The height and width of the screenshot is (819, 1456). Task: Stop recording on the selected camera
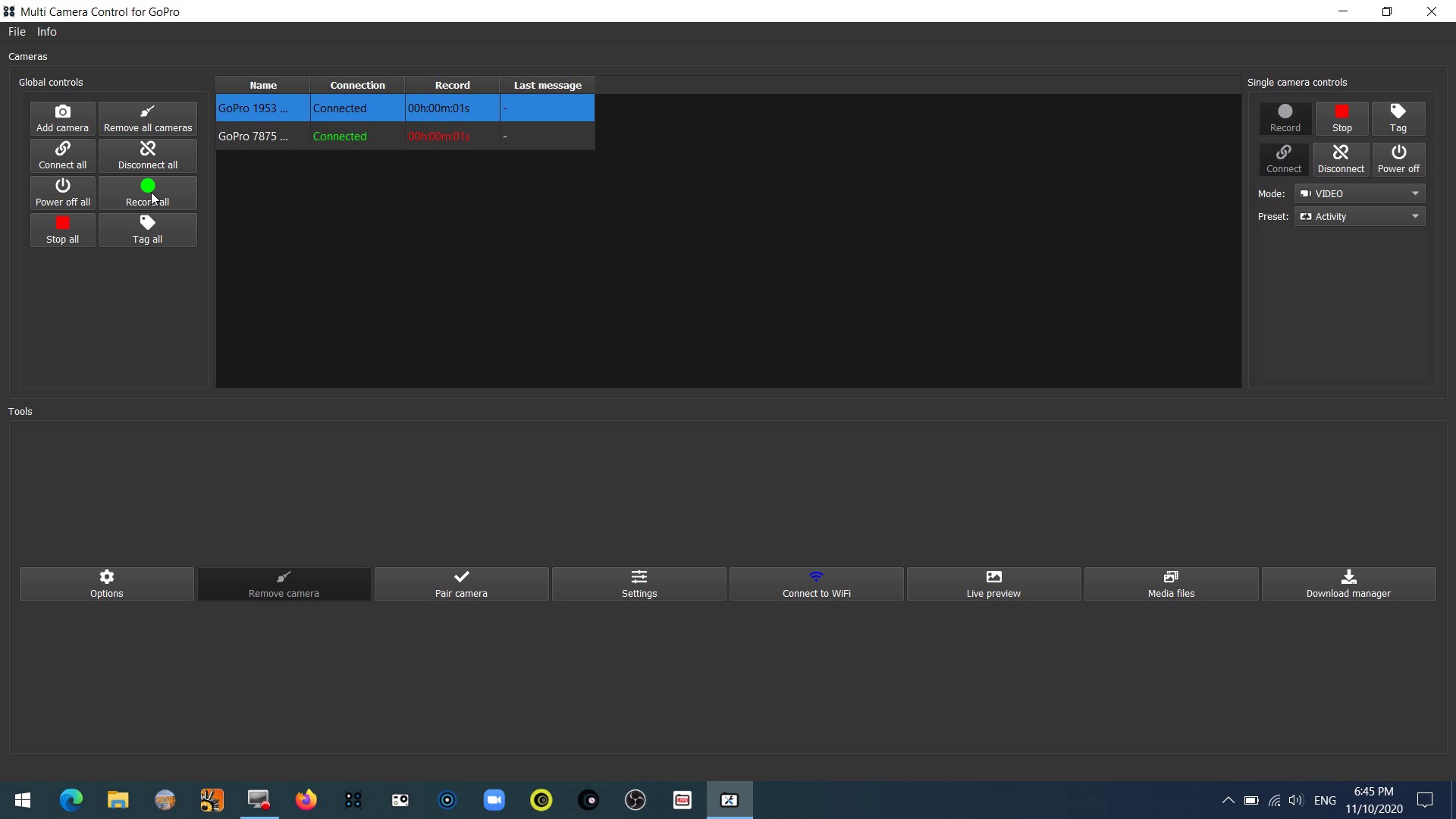tap(1341, 118)
